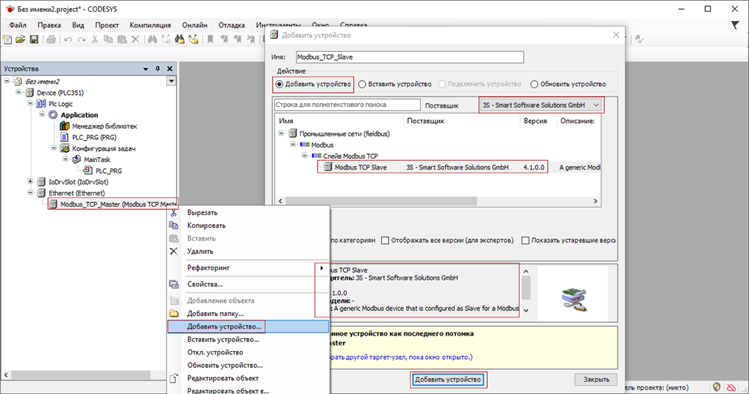Screen dimensions: 749x394
Task: Click the Закрыть button
Action: coord(596,380)
